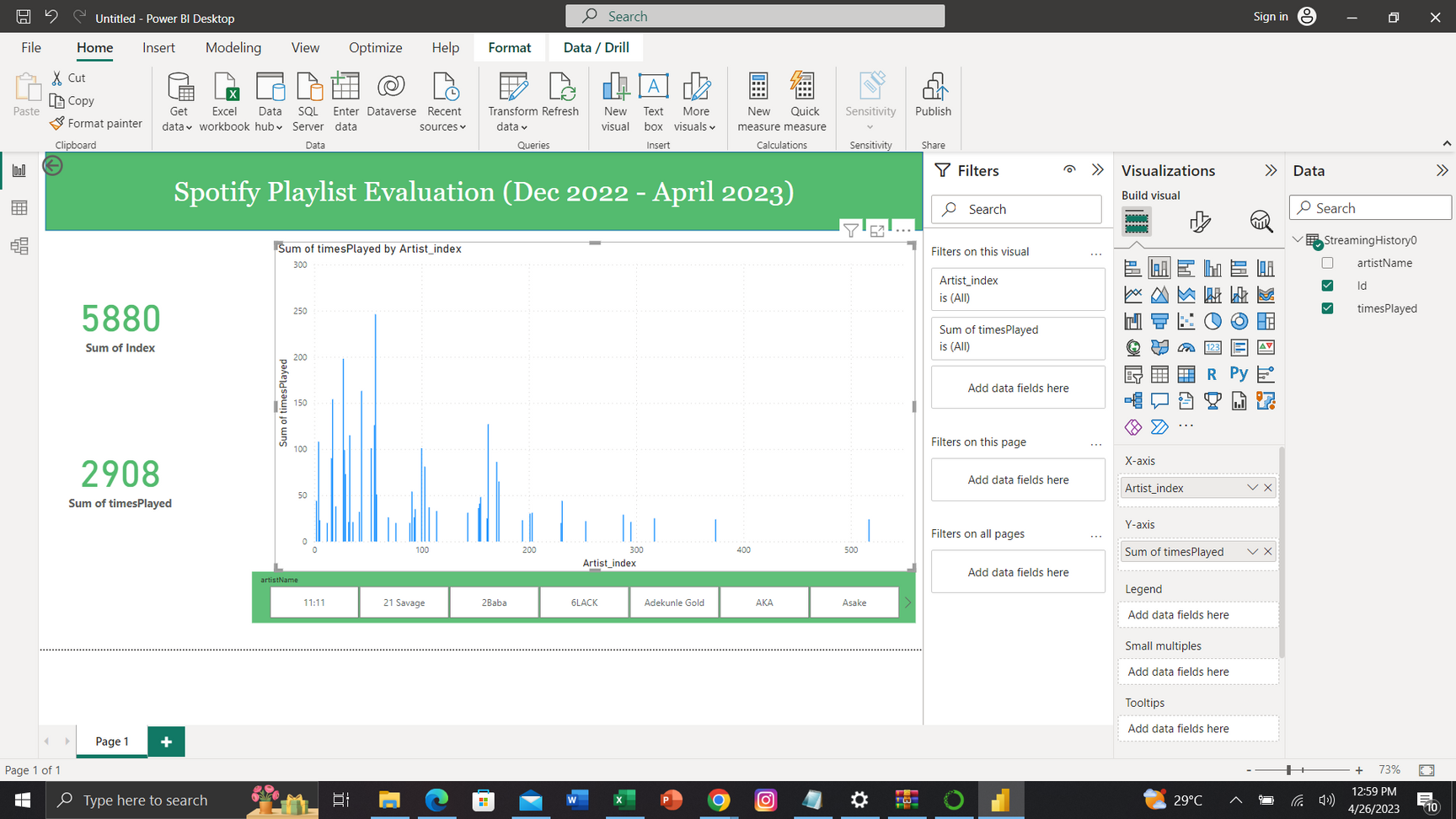Open Artist_index X-axis field chevron

pos(1252,488)
